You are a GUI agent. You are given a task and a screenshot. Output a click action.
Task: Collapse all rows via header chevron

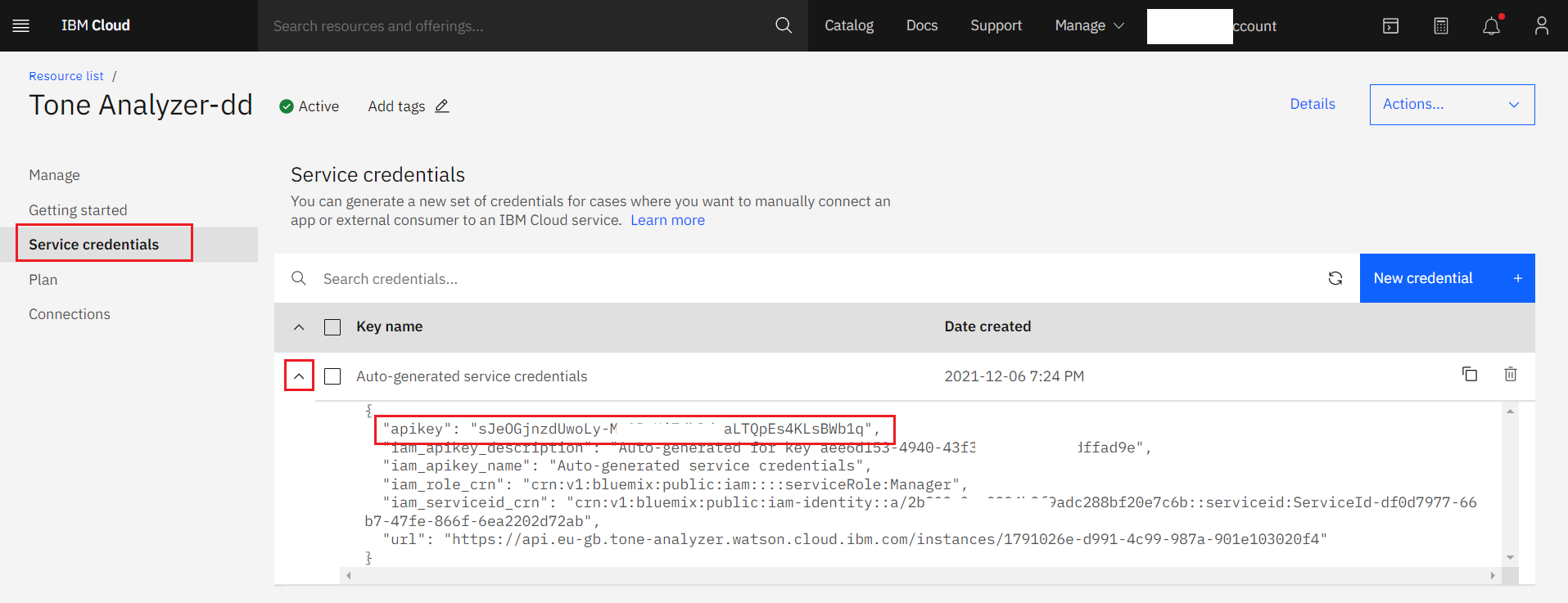click(x=299, y=327)
